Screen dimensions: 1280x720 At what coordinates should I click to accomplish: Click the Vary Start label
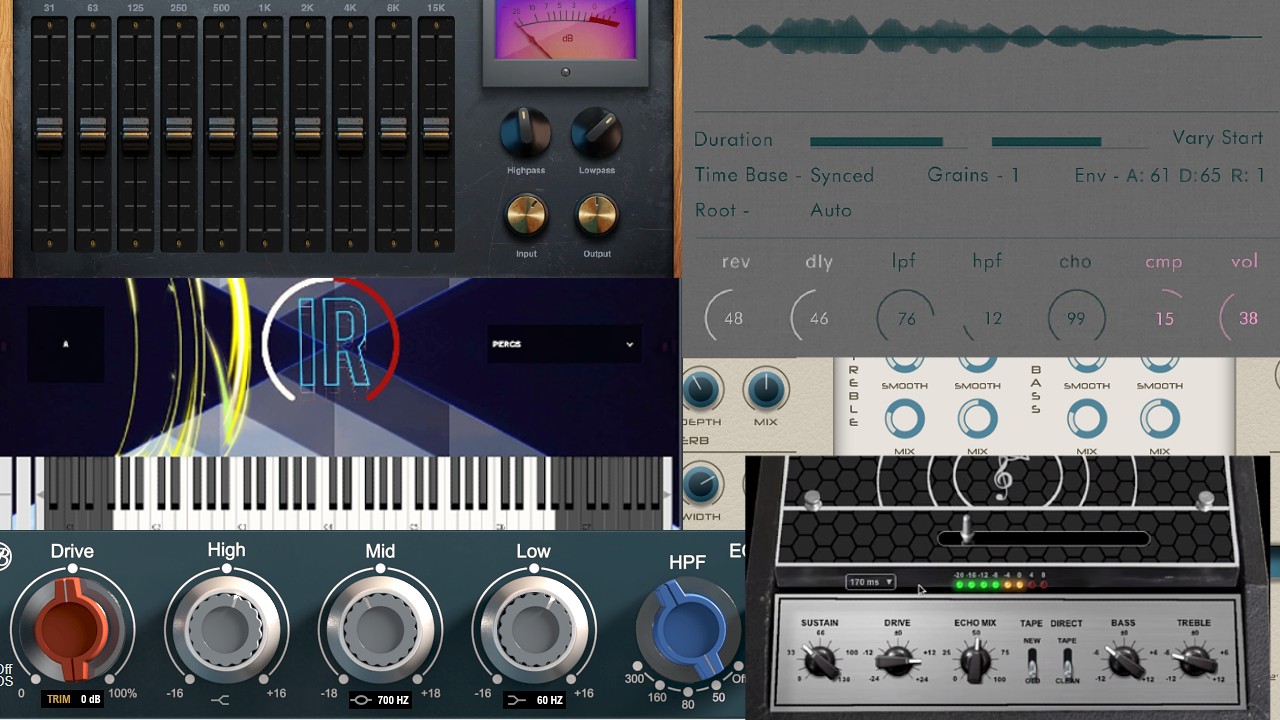pos(1218,138)
